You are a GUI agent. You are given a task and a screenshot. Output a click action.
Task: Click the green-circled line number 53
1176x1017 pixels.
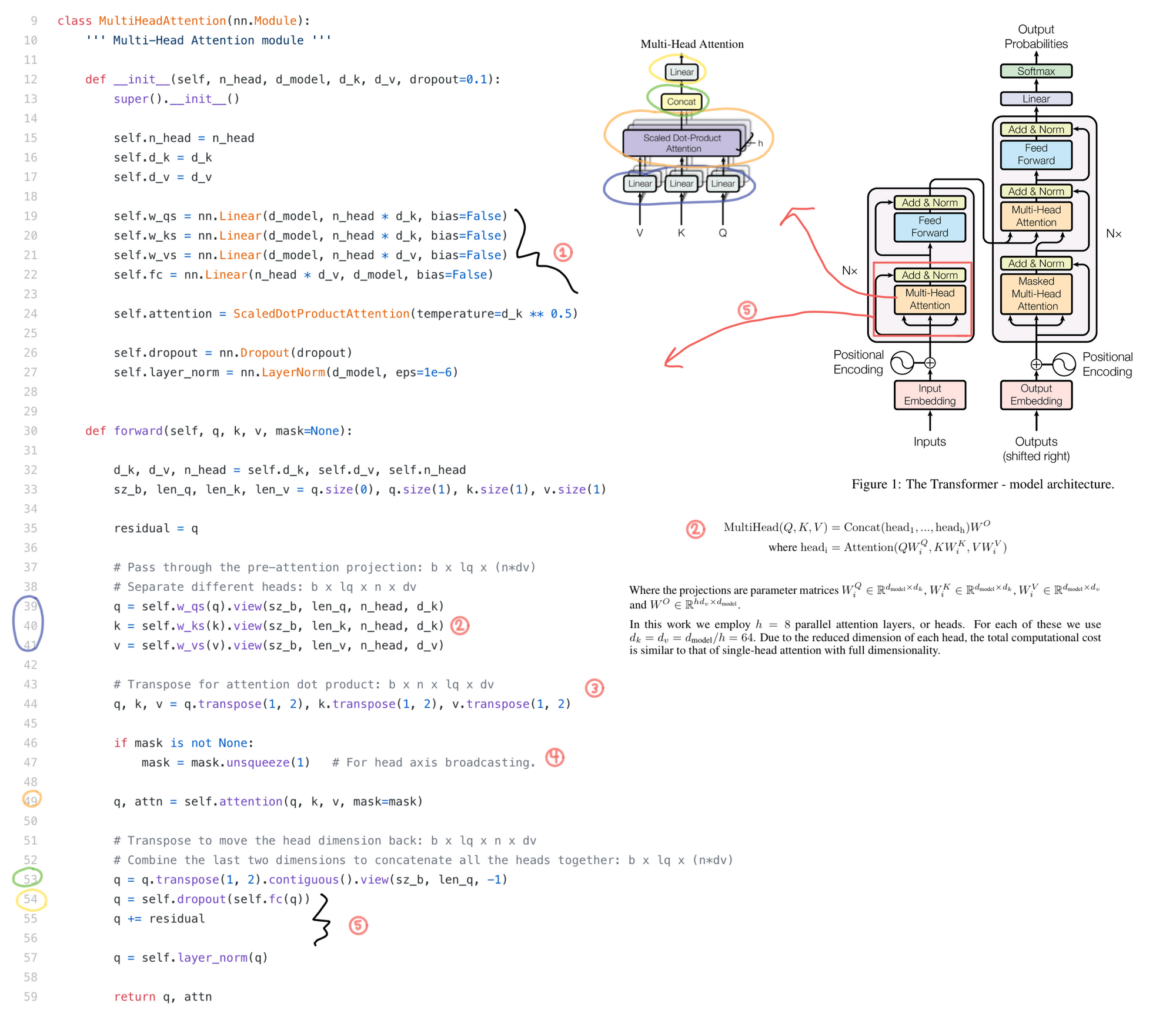30,879
